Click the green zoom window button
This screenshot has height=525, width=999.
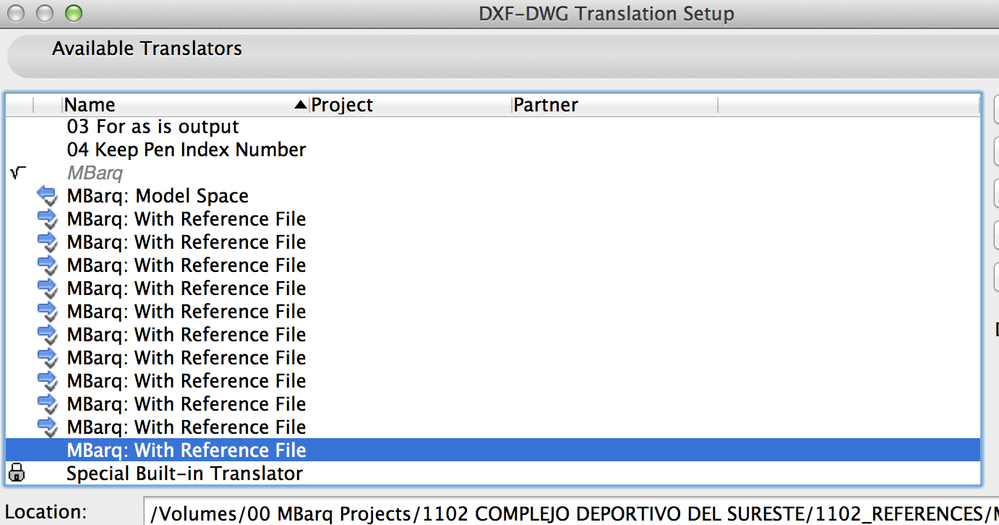[x=73, y=14]
